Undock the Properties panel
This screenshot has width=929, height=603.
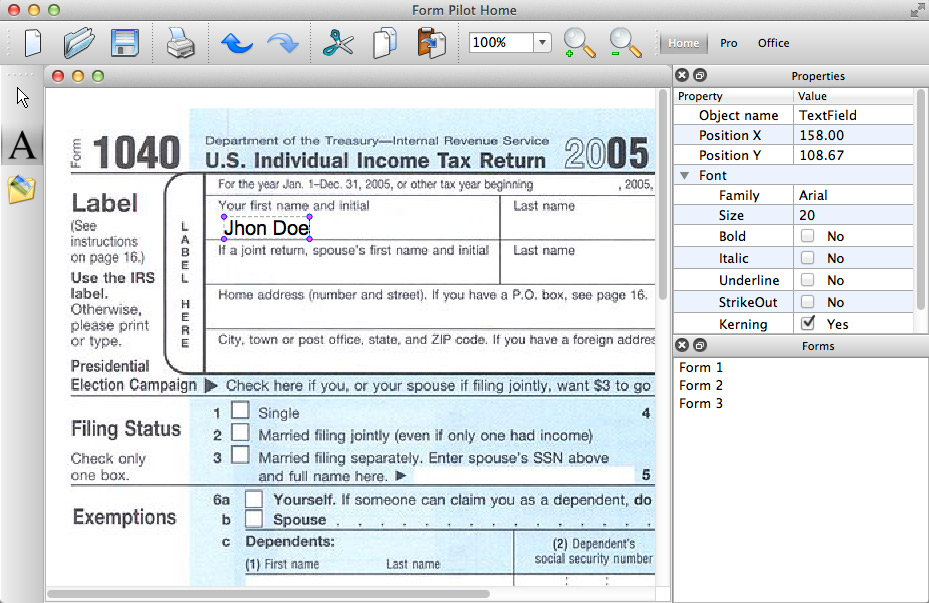(x=700, y=75)
